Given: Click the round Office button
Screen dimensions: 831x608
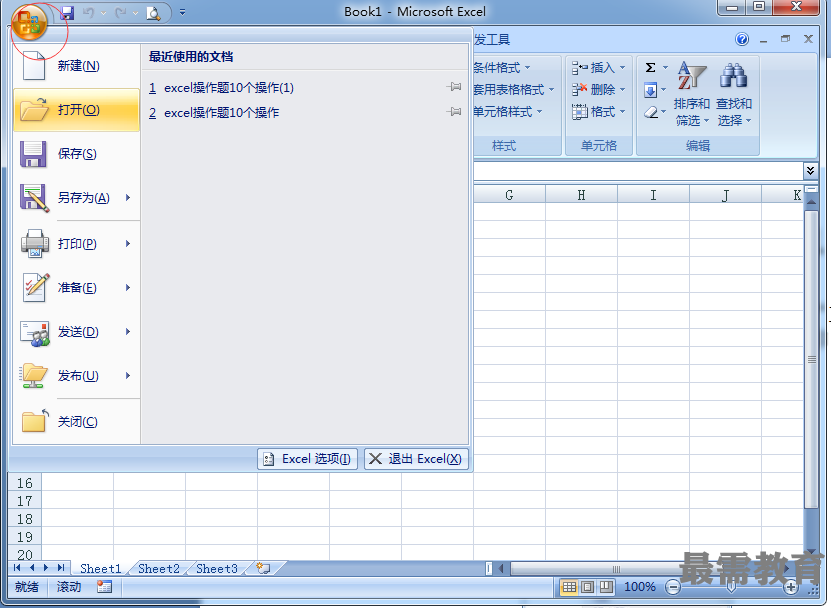Looking at the screenshot, I should 29,22.
